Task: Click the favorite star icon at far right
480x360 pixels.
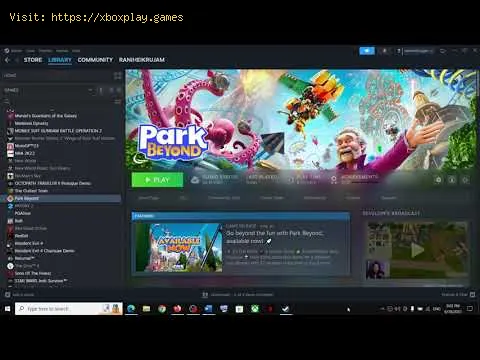Action: click(x=465, y=180)
